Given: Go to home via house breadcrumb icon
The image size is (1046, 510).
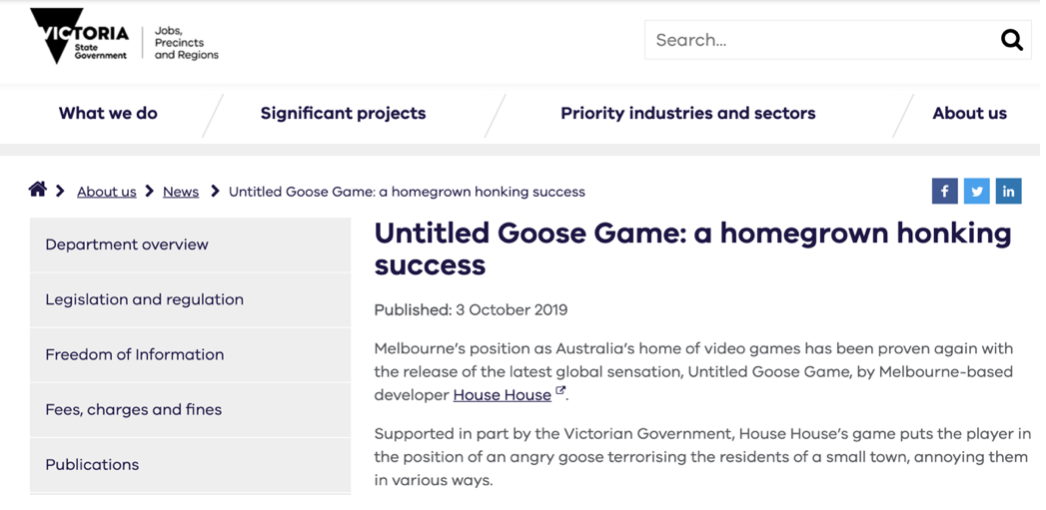Looking at the screenshot, I should [37, 190].
